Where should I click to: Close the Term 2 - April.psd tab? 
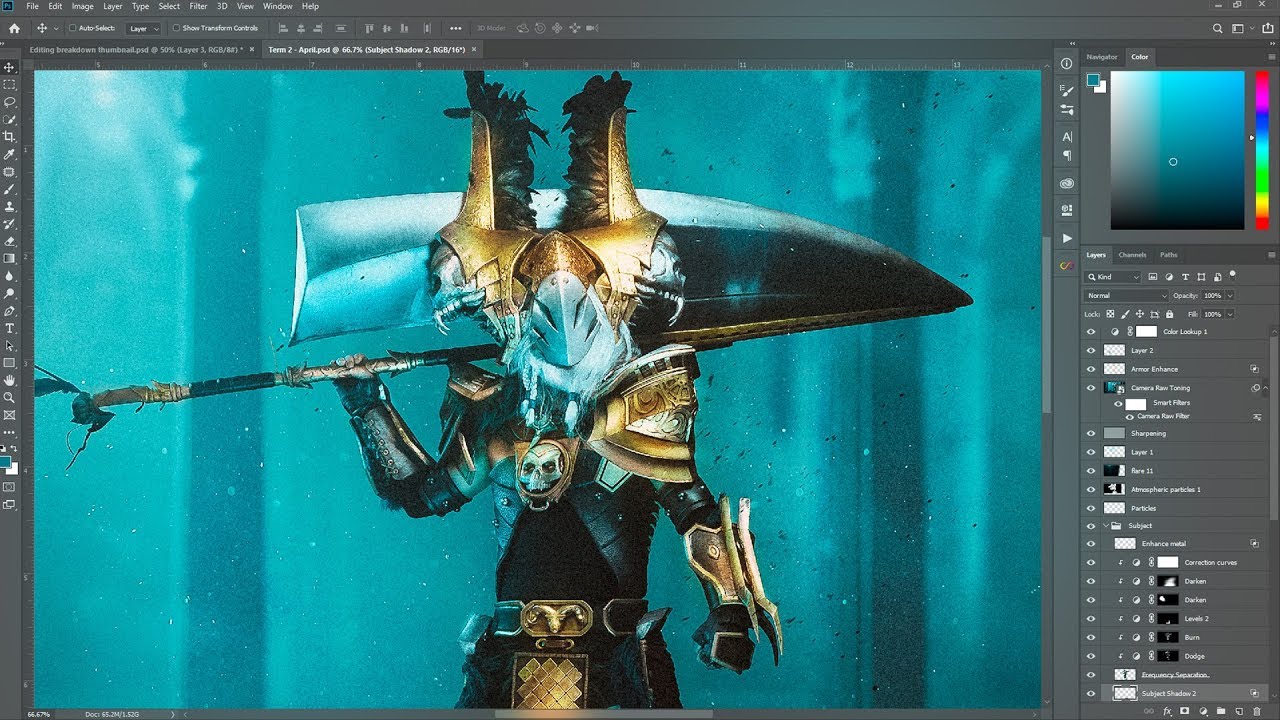(x=474, y=49)
